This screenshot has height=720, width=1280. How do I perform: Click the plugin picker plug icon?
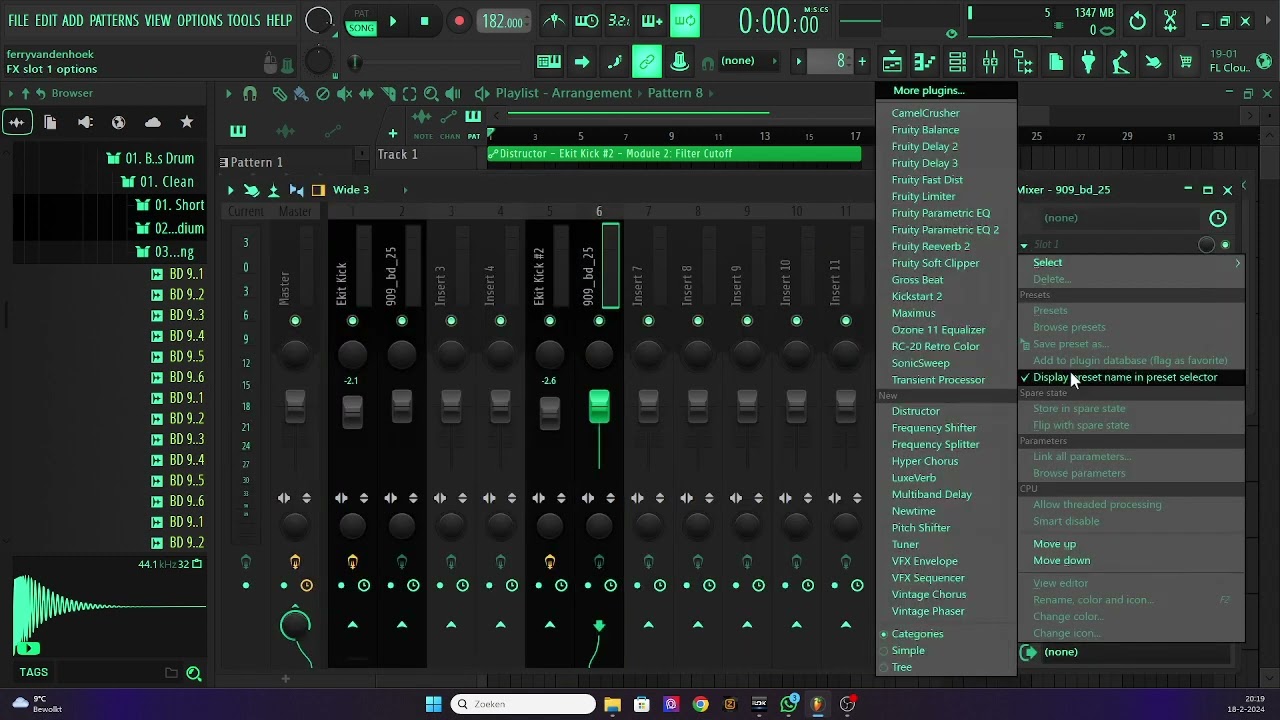click(x=1088, y=62)
